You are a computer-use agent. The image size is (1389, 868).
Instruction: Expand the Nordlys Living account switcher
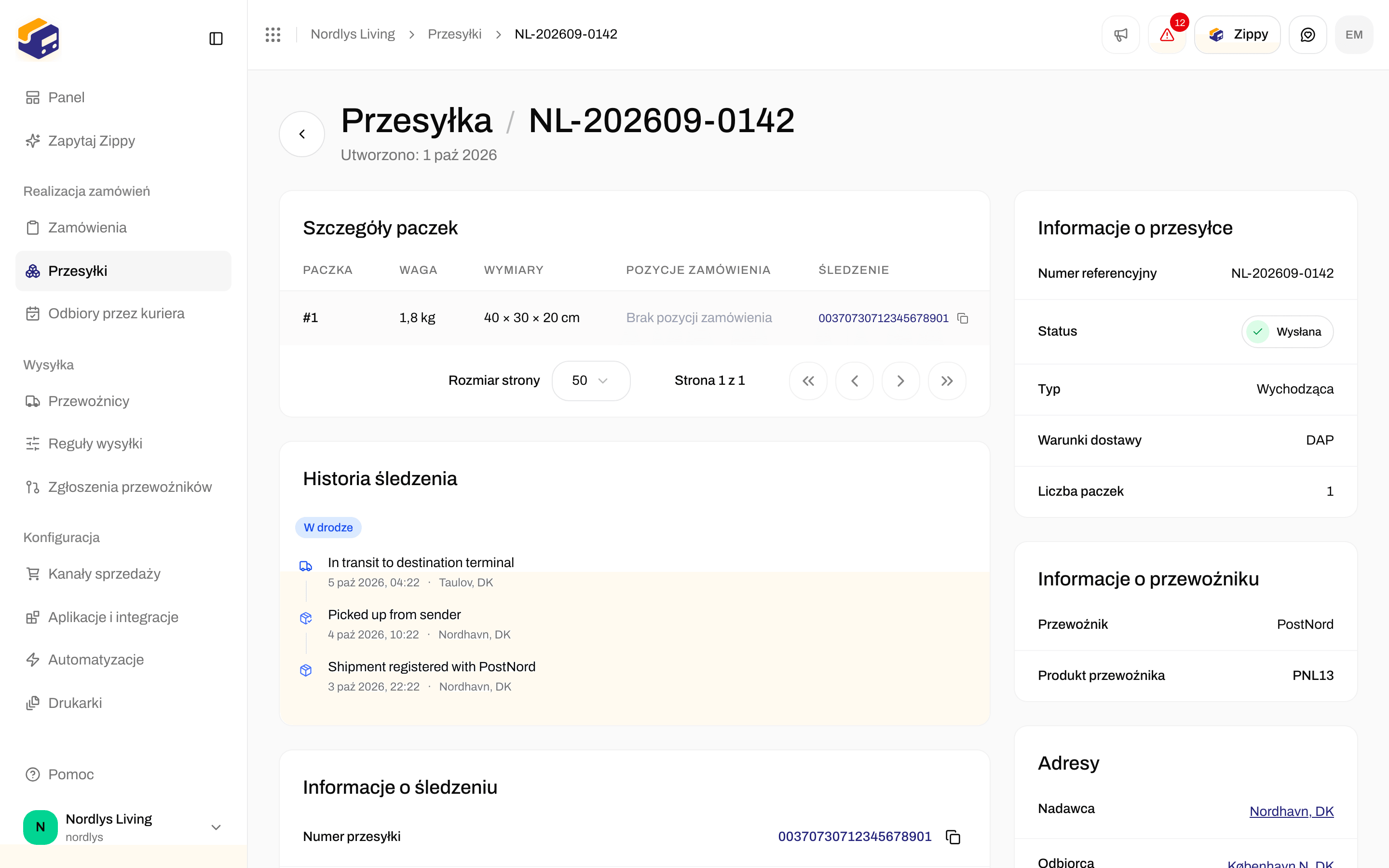coord(123,827)
